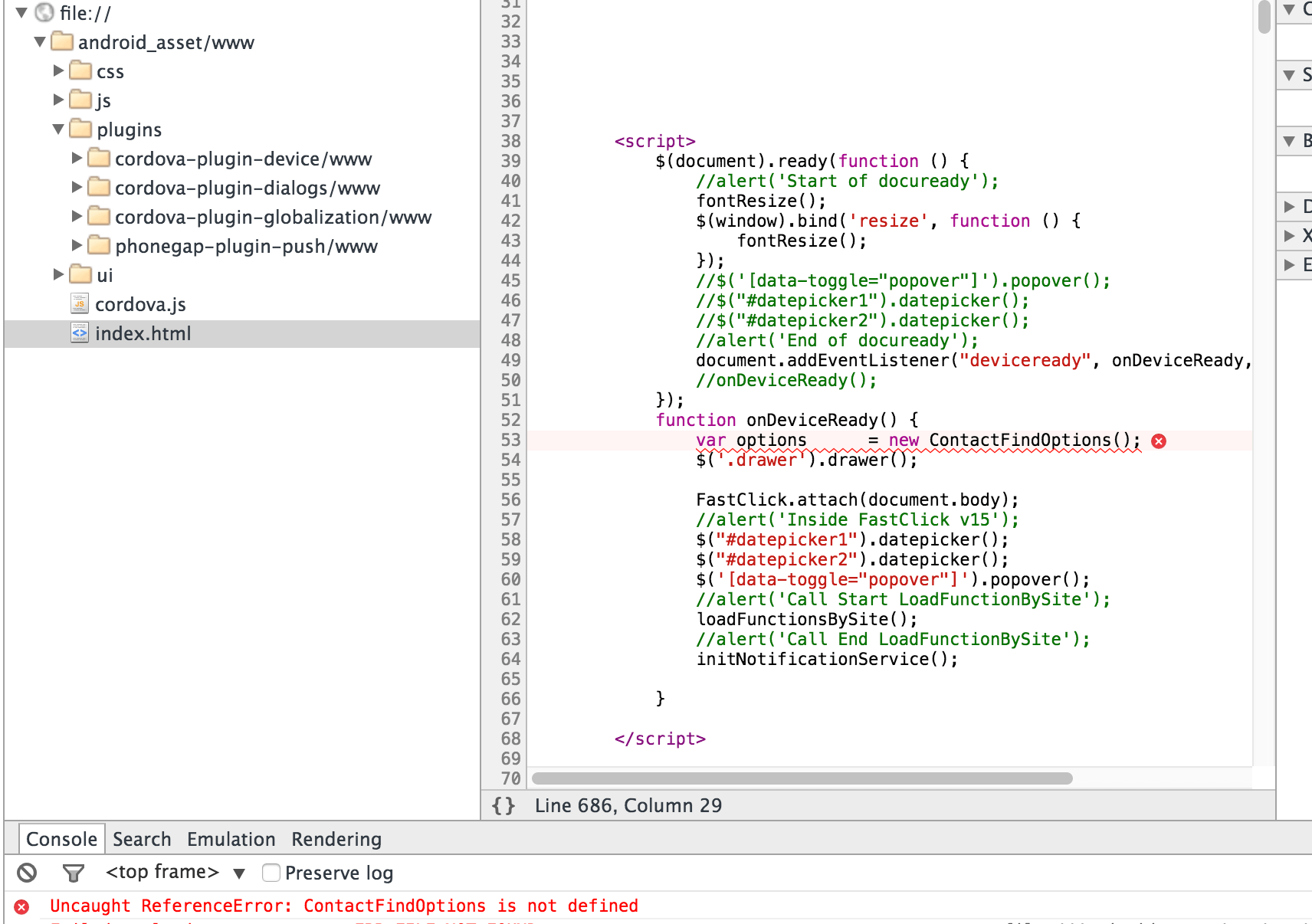The image size is (1312, 924).
Task: Click the horizontal scrollbar below the code
Action: 801,778
